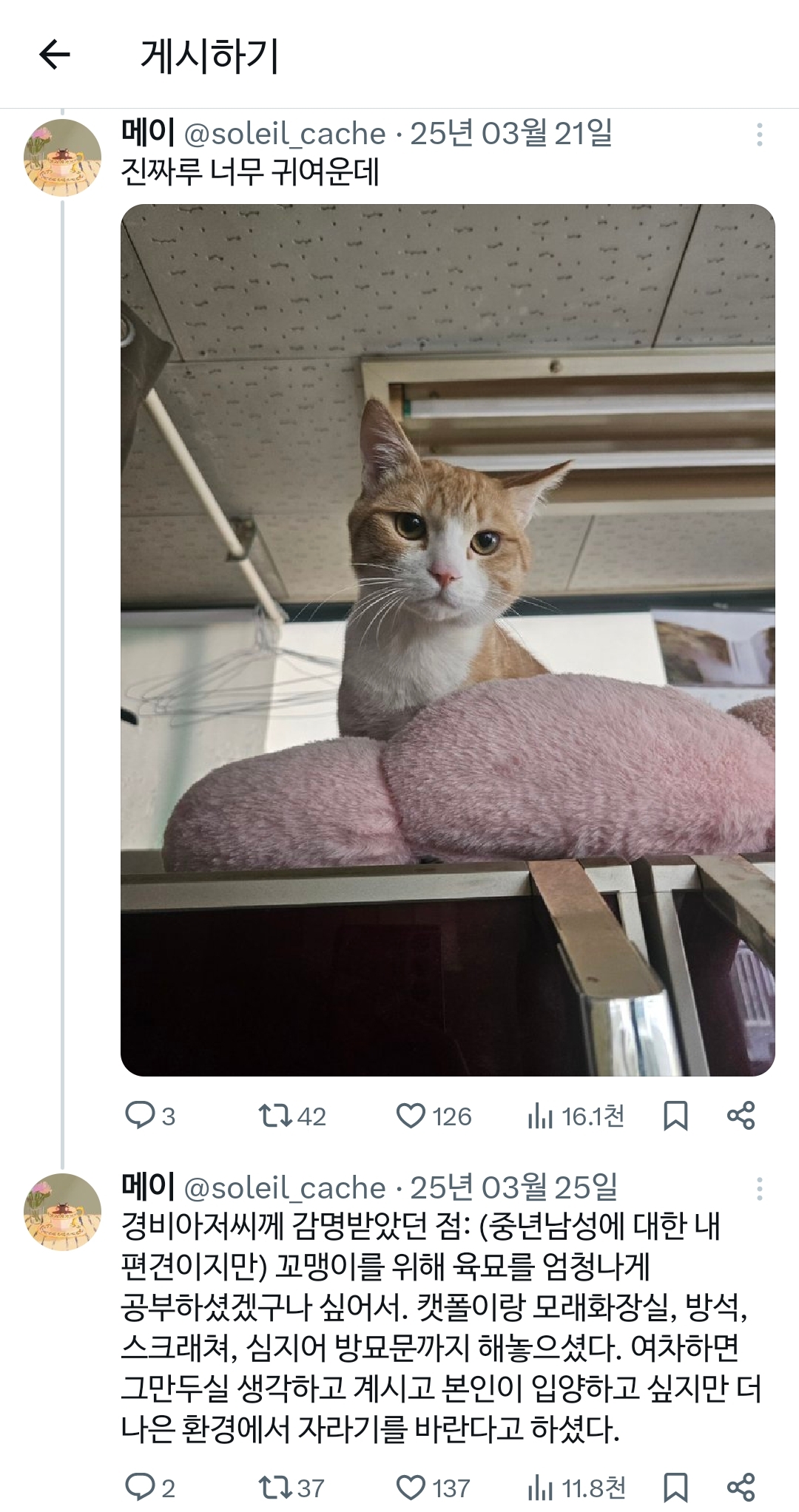Viewport: 799px width, 1512px height.
Task: View analytics showing 11.8천 views
Action: [x=541, y=1487]
